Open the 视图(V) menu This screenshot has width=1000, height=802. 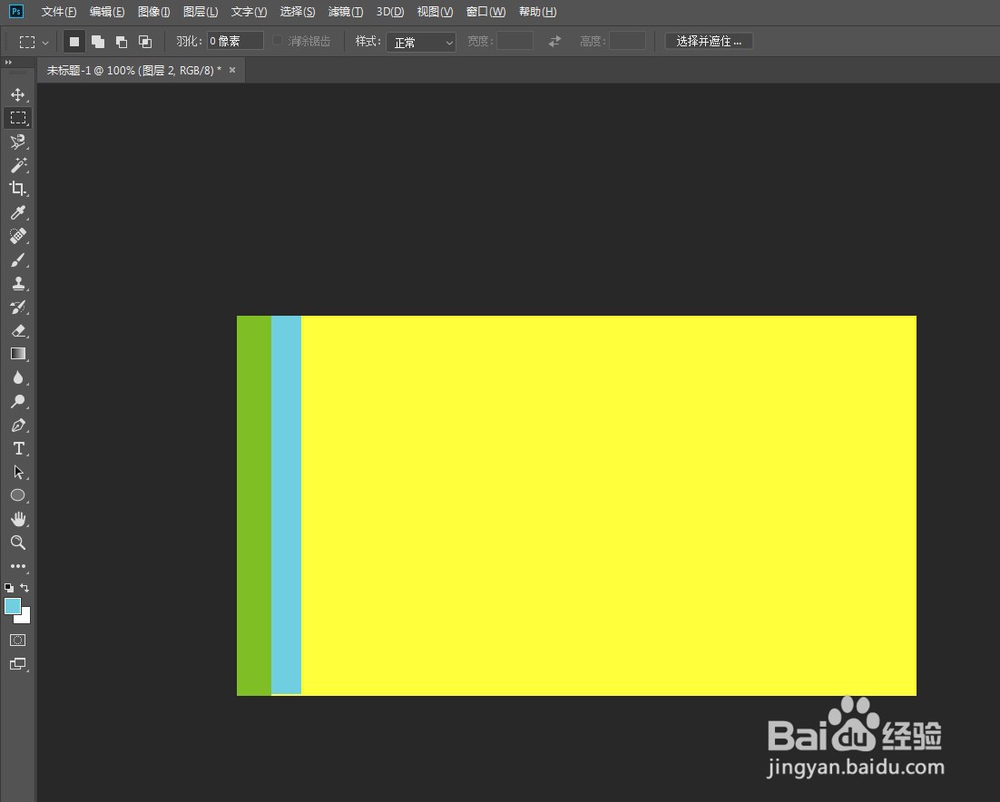(x=435, y=11)
